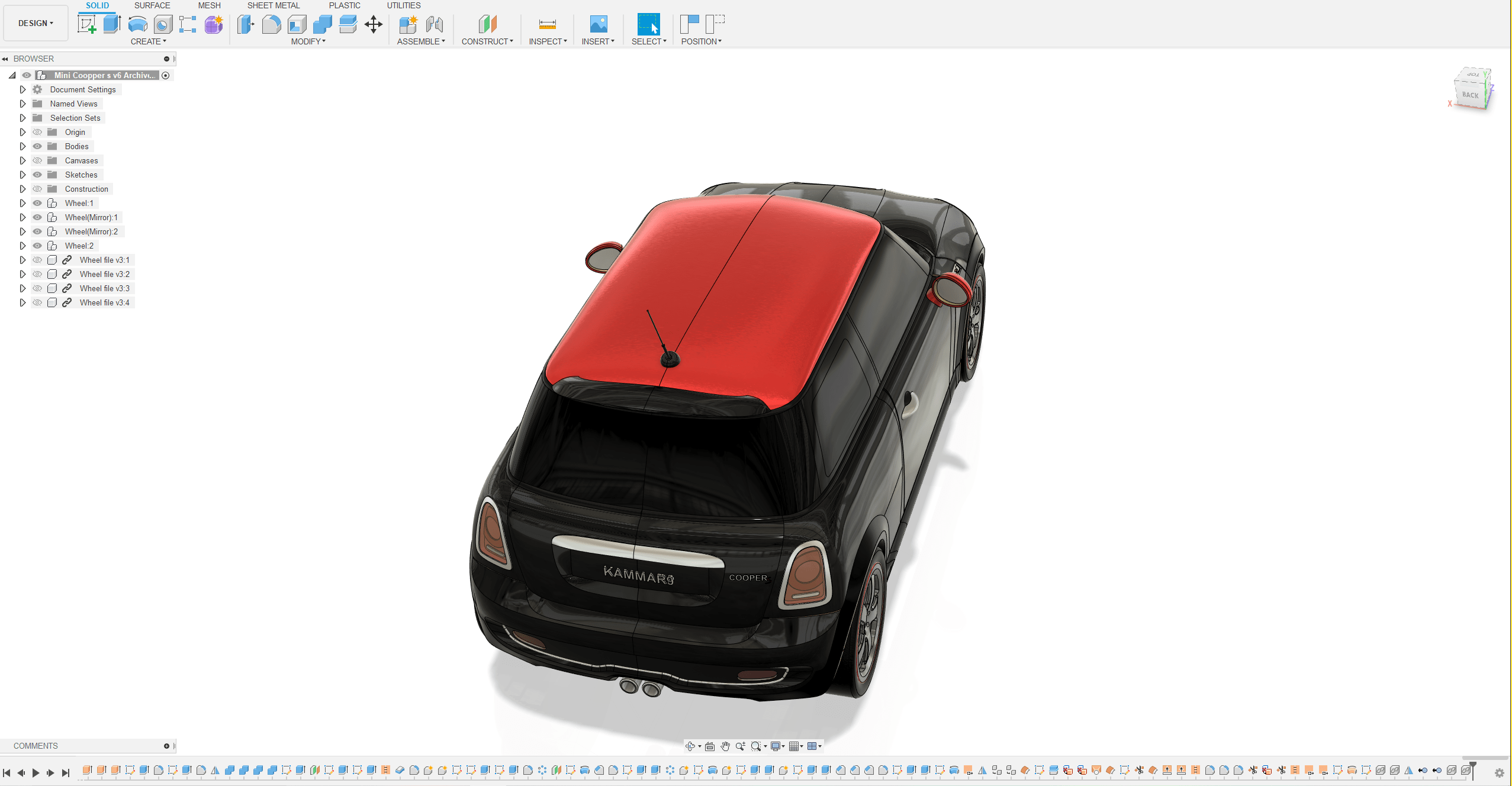
Task: Open Display Settings monitor icon
Action: [776, 746]
